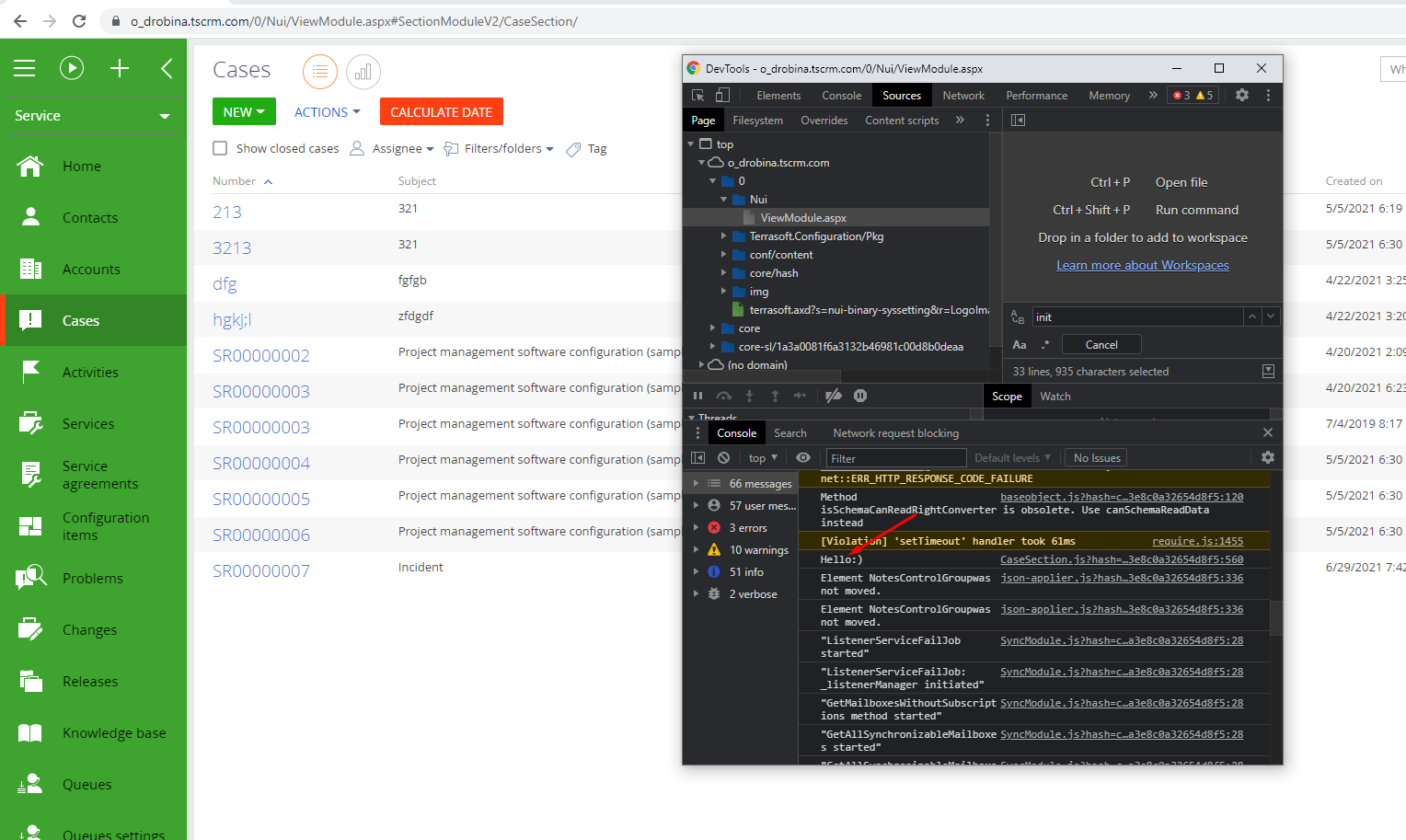Open Network request blocking drawer tab

coord(895,433)
